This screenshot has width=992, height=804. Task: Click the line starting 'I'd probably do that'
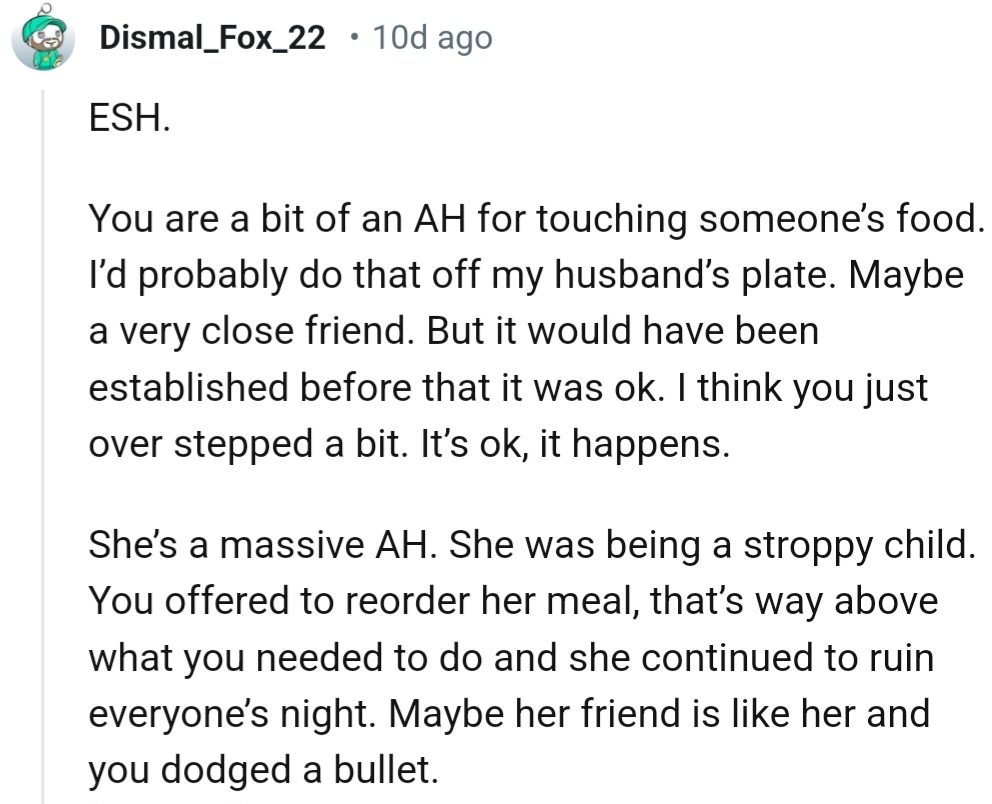pos(526,275)
